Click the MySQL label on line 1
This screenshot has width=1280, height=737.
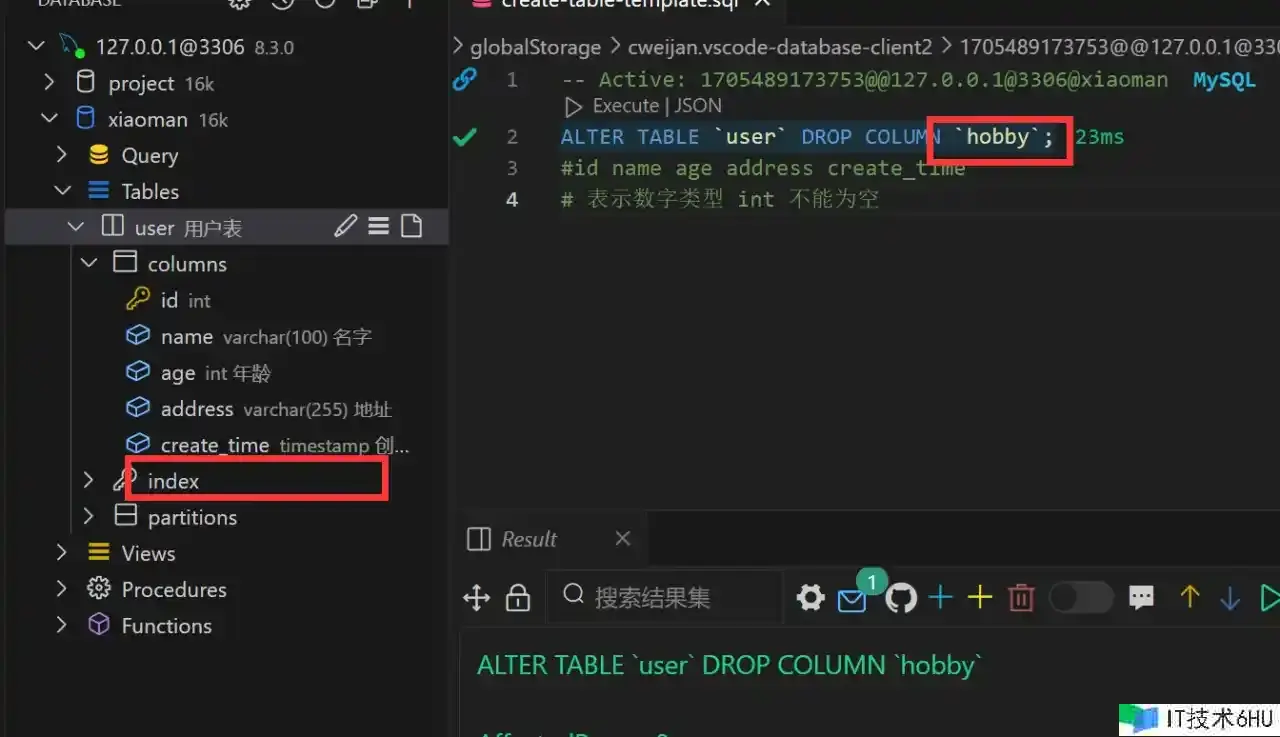(1224, 80)
